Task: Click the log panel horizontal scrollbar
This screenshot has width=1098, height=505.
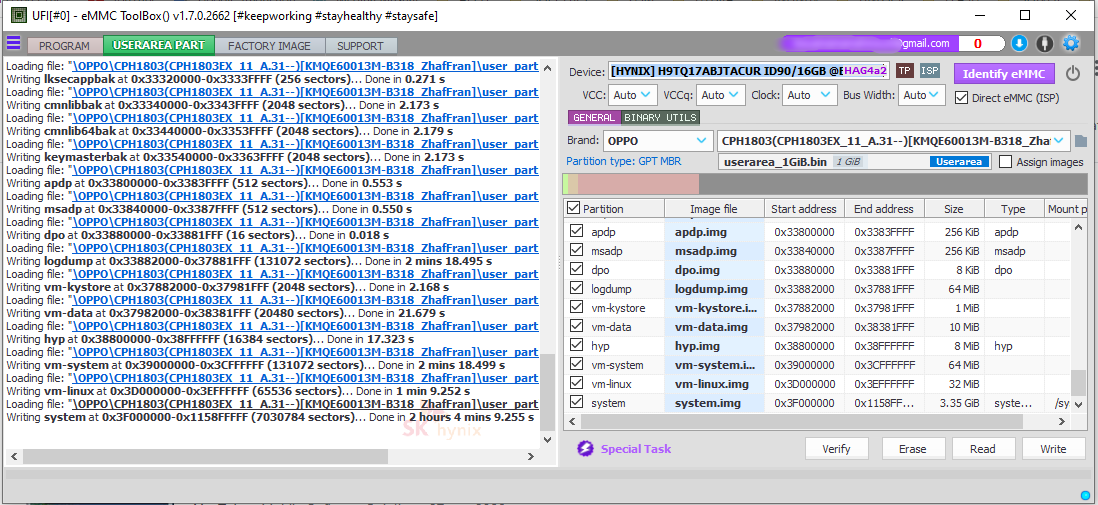Action: coord(204,456)
